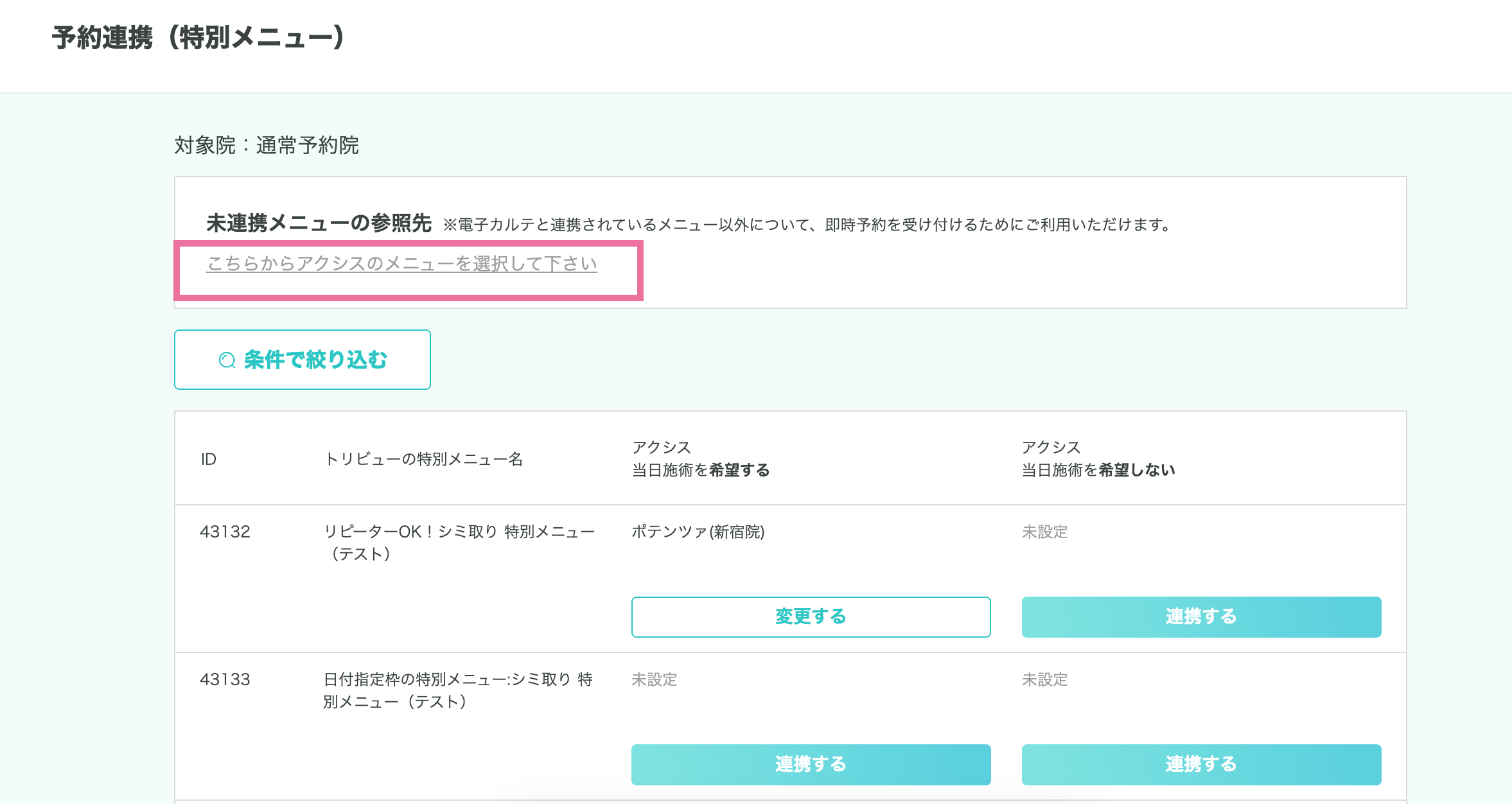Click 連携する under 希望しない for 43133
This screenshot has width=1512, height=804.
1201,764
